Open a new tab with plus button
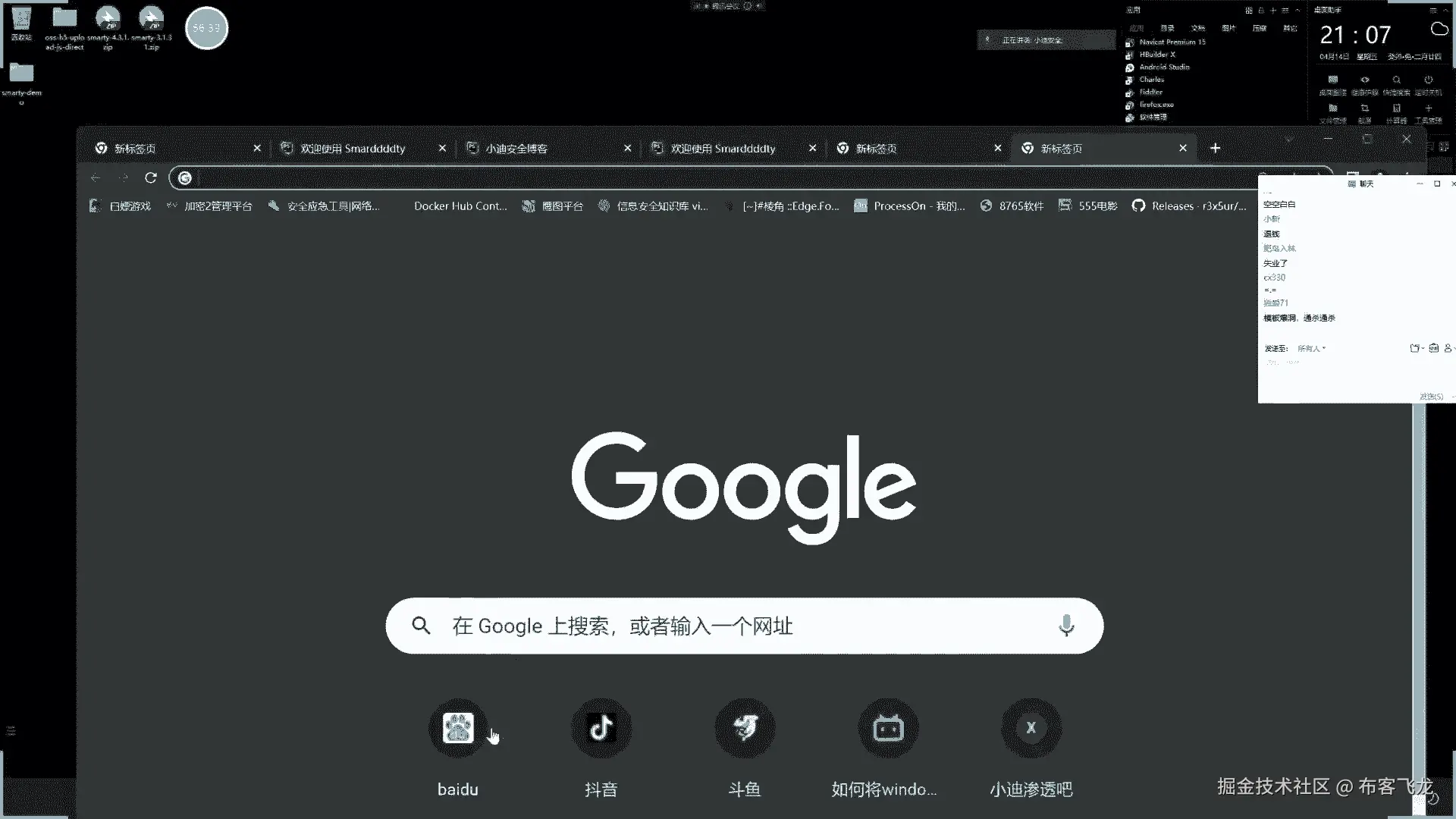This screenshot has width=1456, height=819. pos(1215,148)
